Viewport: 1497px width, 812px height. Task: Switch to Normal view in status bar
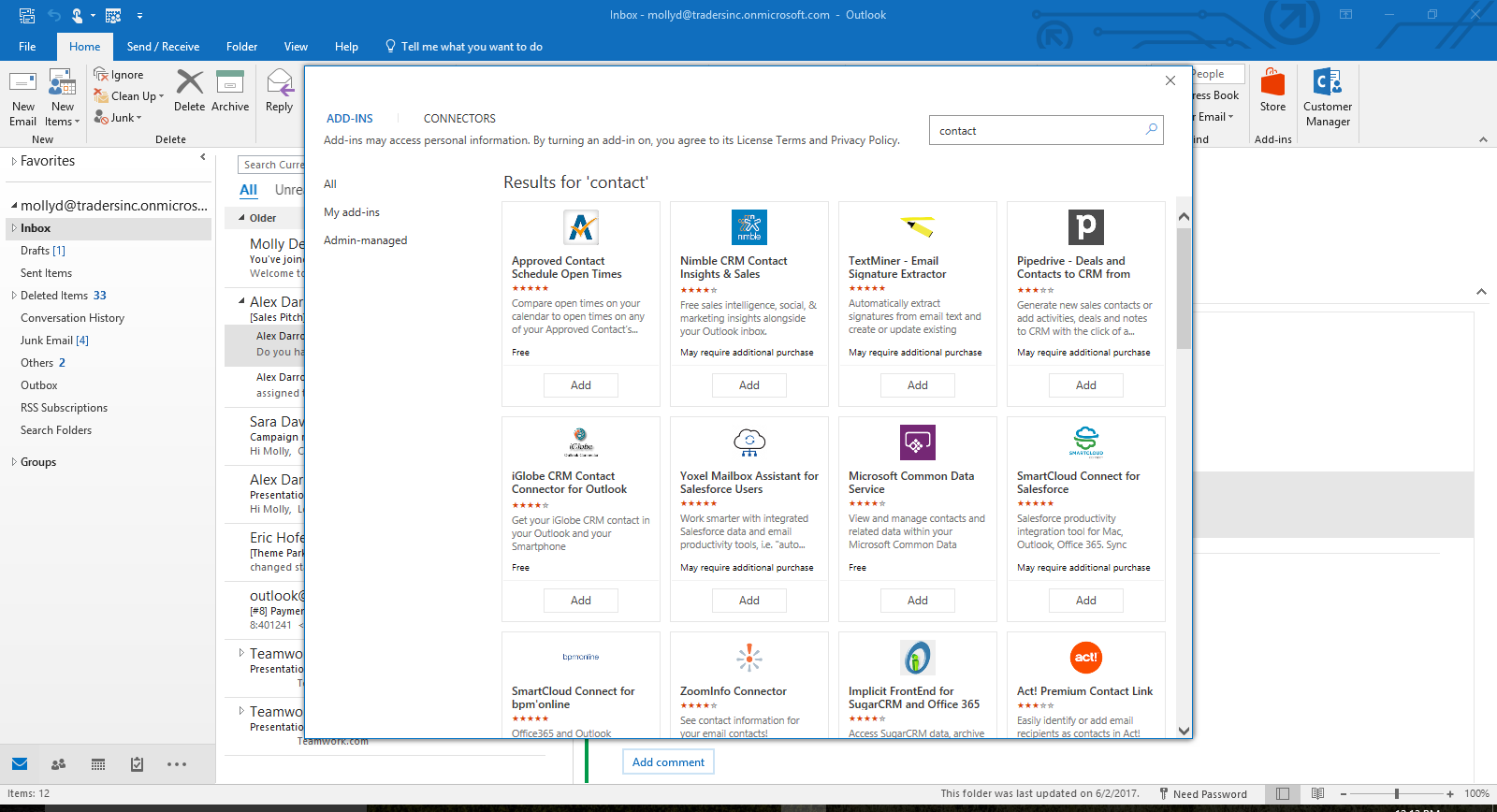[1283, 793]
